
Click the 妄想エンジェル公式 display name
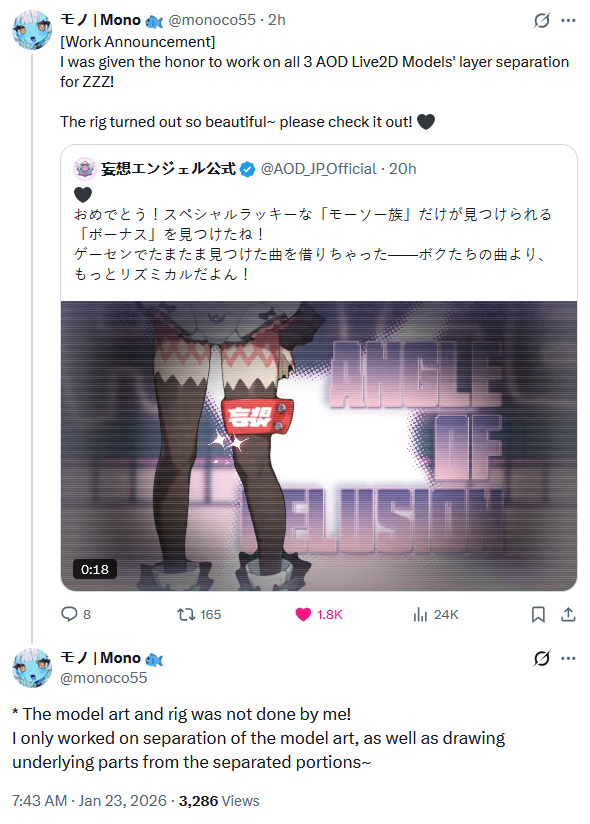pos(168,169)
